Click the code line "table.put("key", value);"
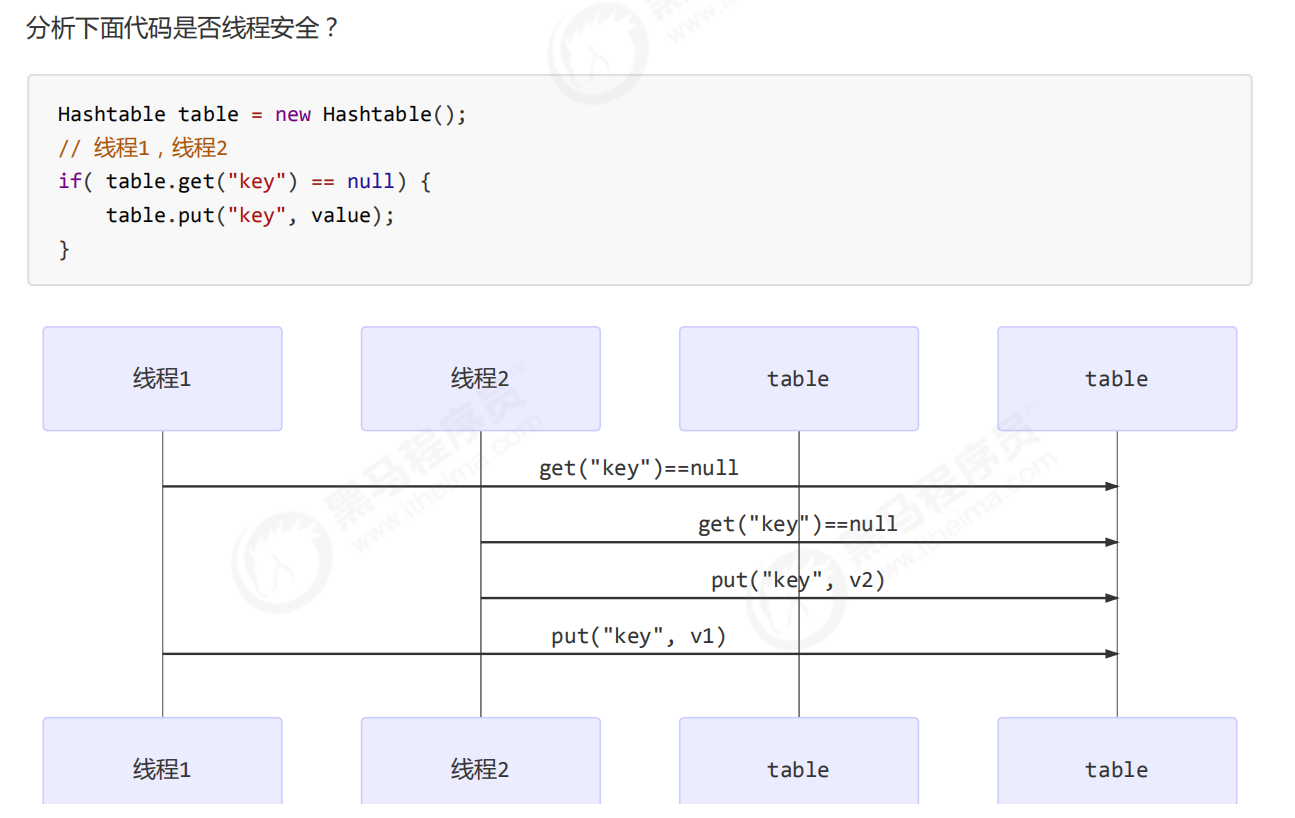Image resolution: width=1295 pixels, height=818 pixels. [251, 215]
